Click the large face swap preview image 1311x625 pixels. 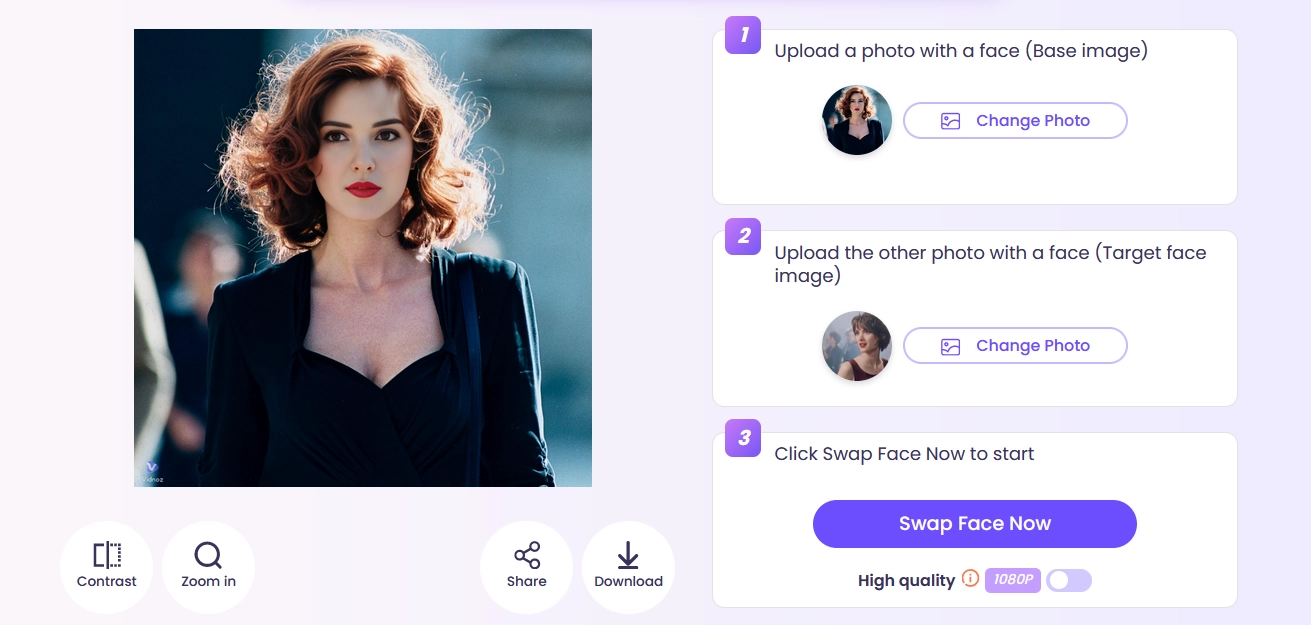(x=362, y=257)
